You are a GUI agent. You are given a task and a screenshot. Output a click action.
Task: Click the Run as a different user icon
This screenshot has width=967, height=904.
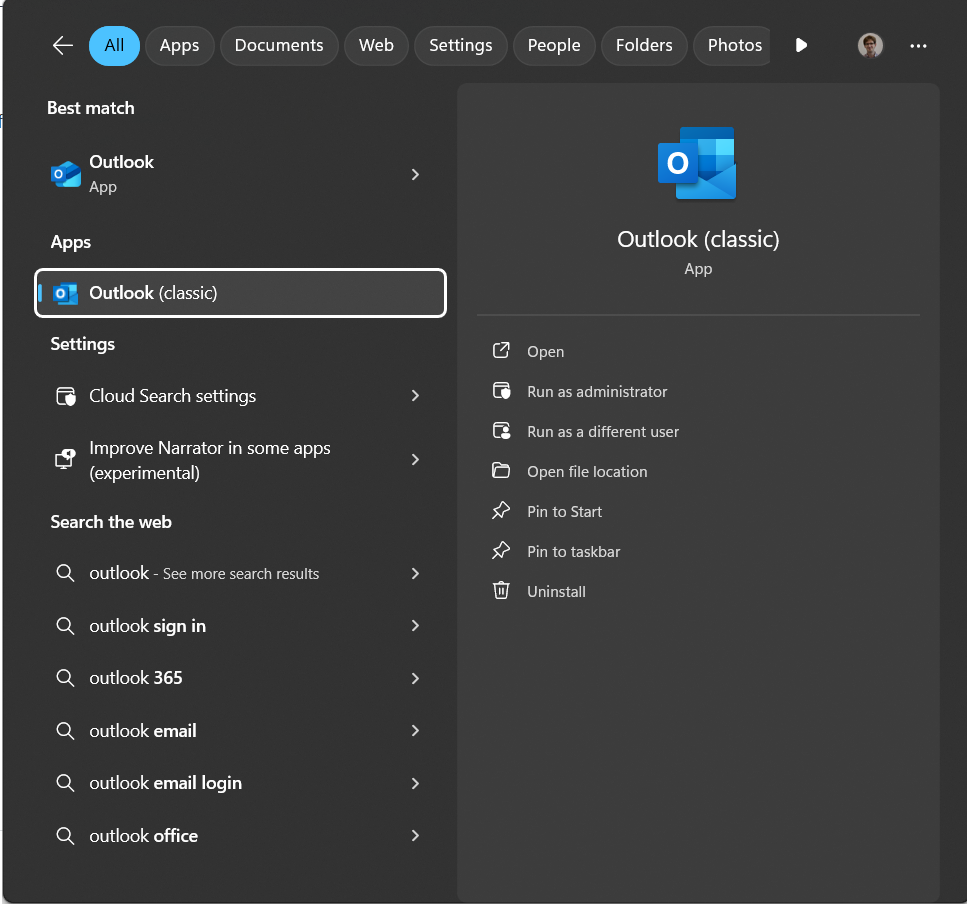point(501,431)
